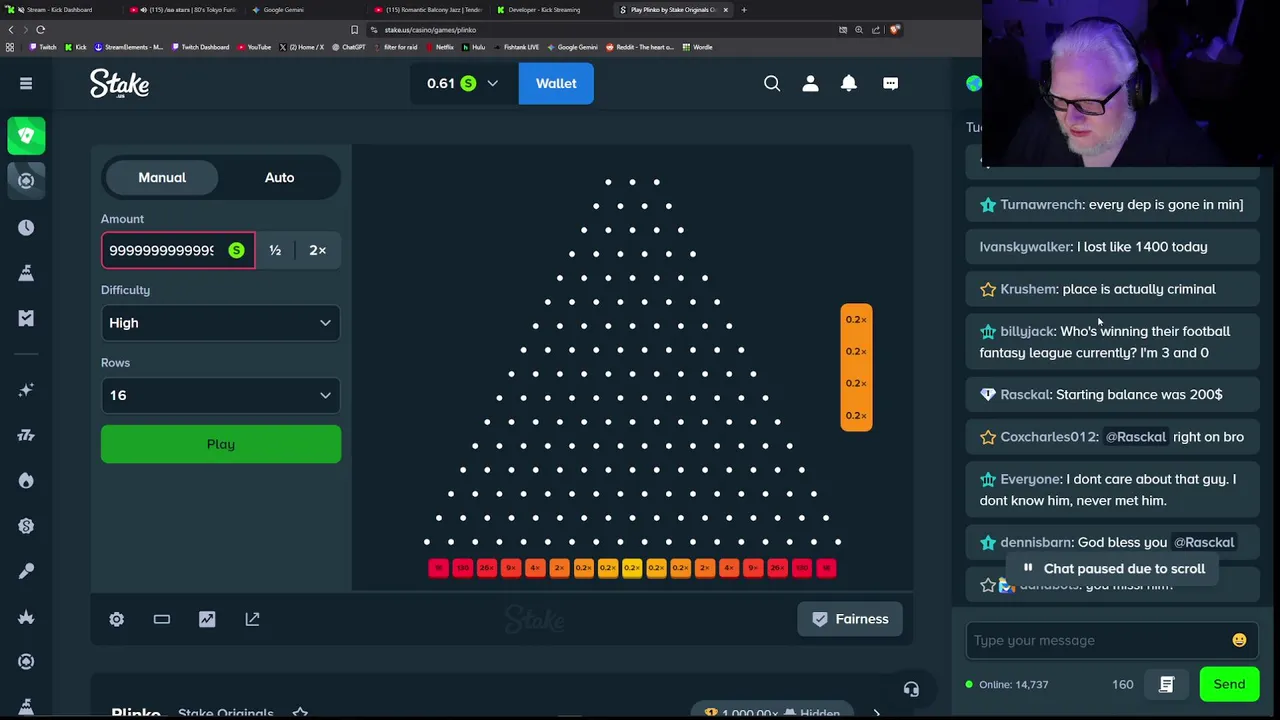
Task: Open the game settings gear icon
Action: point(116,619)
